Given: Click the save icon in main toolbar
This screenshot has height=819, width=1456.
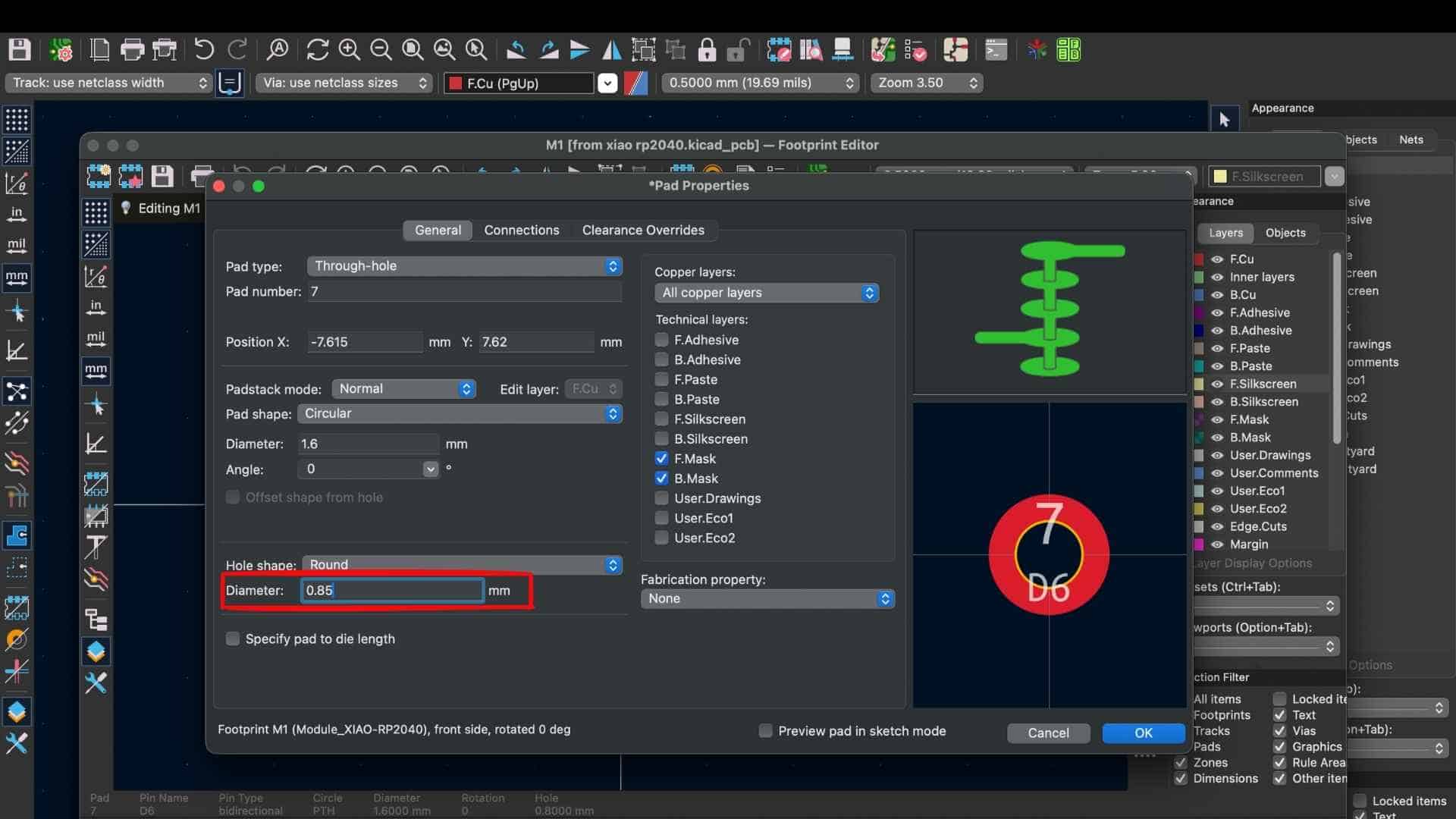Looking at the screenshot, I should (x=19, y=50).
